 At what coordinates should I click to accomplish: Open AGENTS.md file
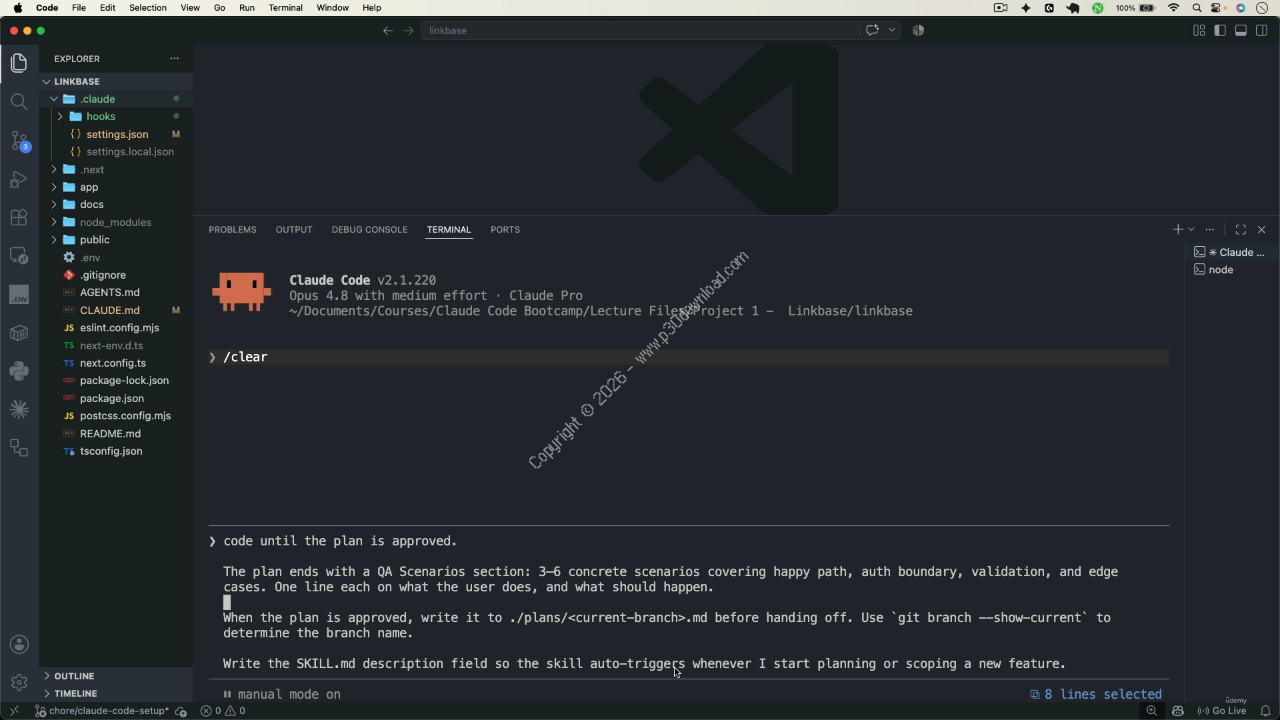tap(116, 293)
